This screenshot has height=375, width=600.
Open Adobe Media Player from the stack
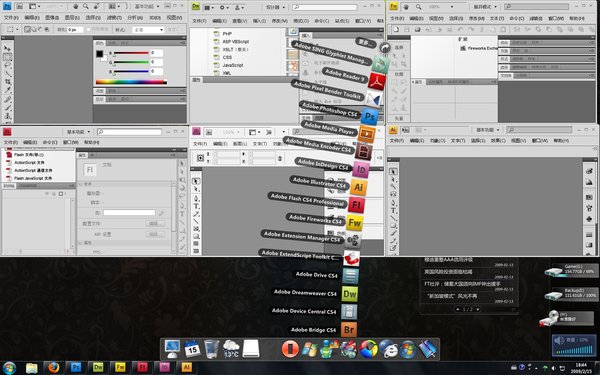tap(366, 134)
